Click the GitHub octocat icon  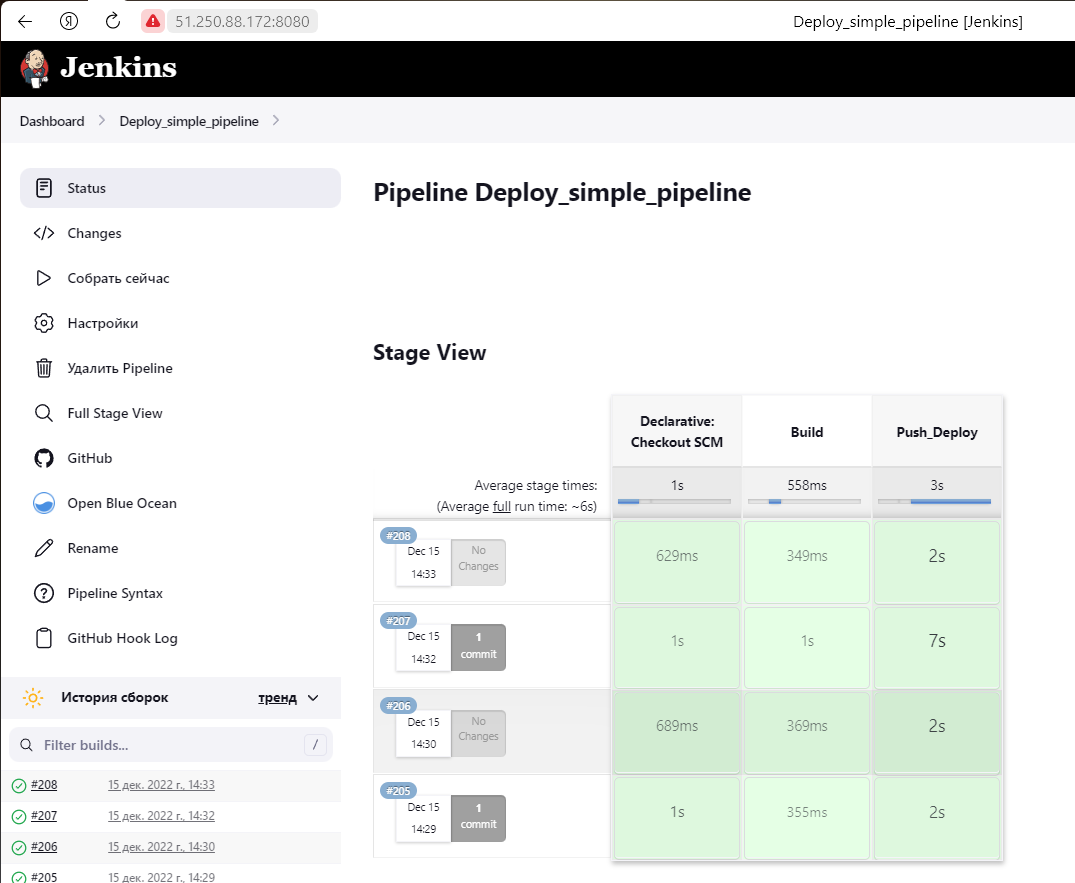point(44,458)
